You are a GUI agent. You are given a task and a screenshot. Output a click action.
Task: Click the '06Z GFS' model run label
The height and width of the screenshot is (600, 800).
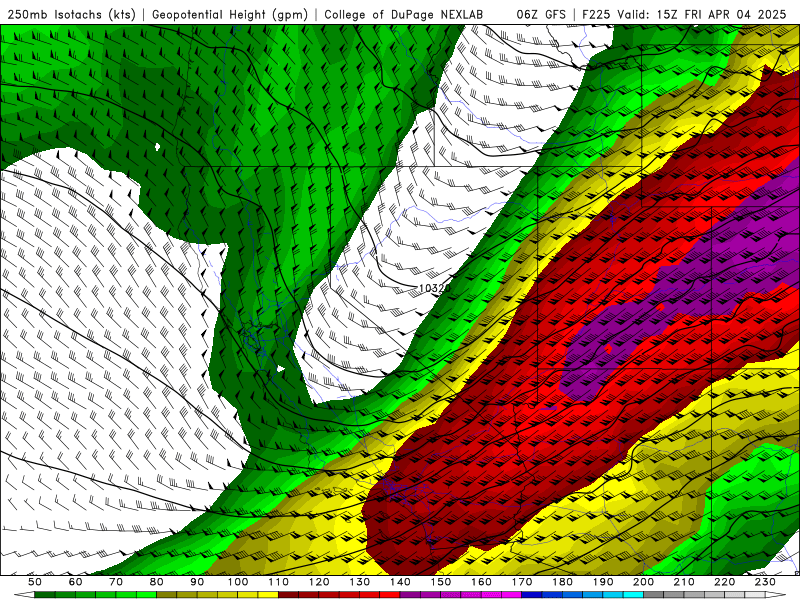pyautogui.click(x=541, y=14)
